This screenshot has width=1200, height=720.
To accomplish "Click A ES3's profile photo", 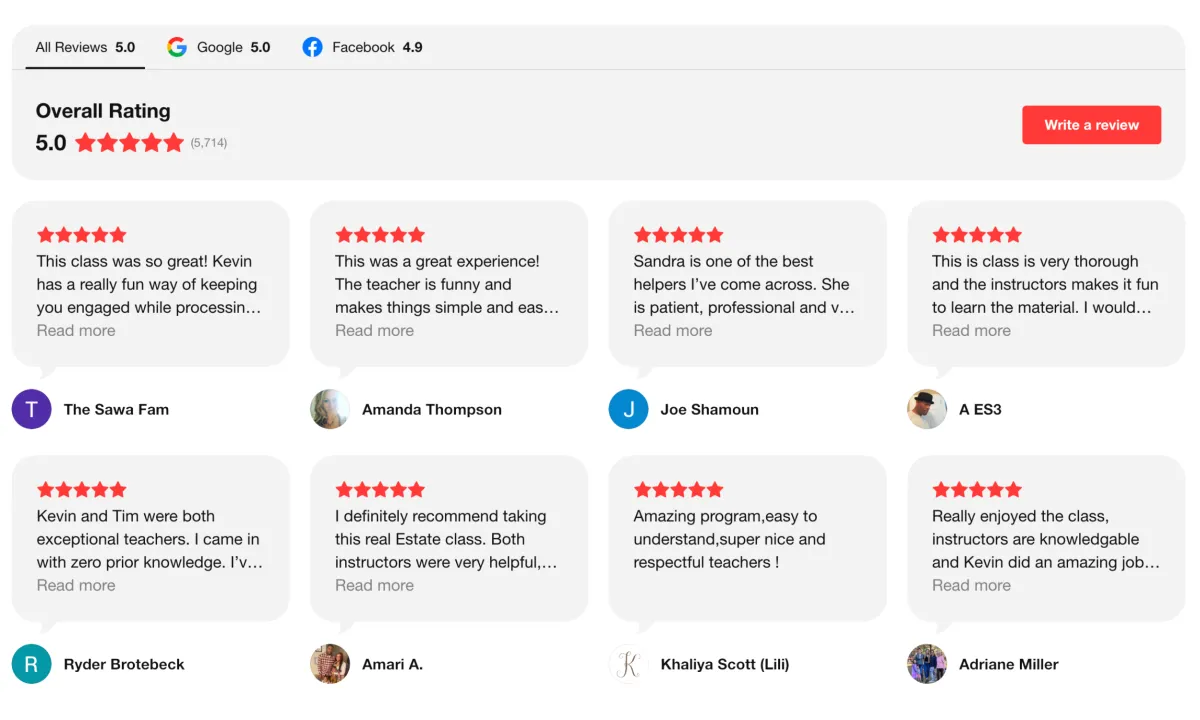I will [926, 409].
